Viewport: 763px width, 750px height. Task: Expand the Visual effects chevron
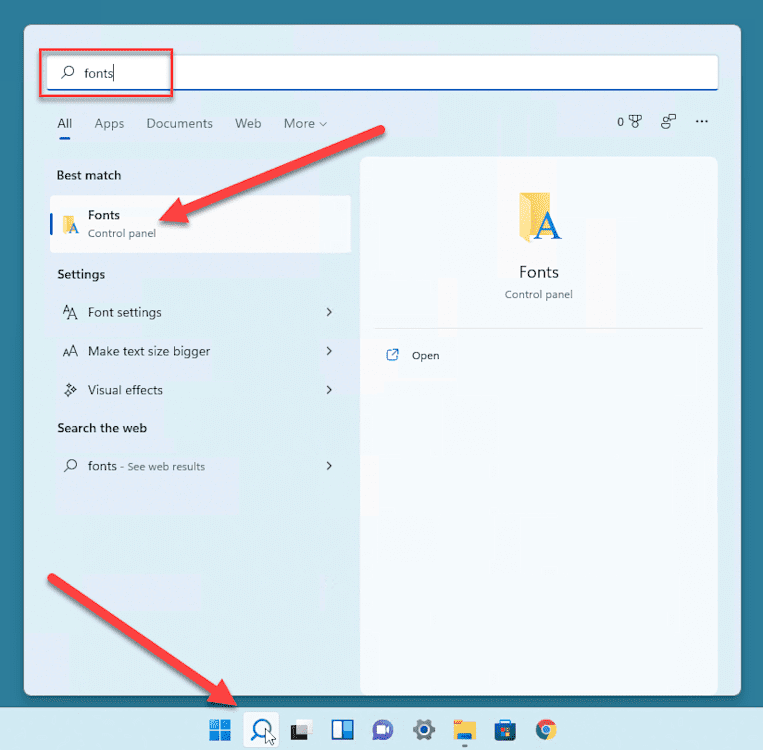(329, 390)
